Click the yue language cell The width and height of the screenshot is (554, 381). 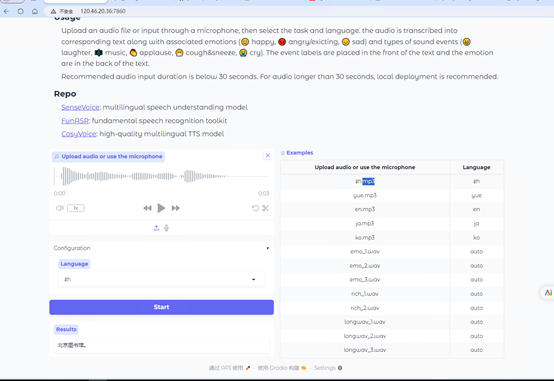[477, 195]
